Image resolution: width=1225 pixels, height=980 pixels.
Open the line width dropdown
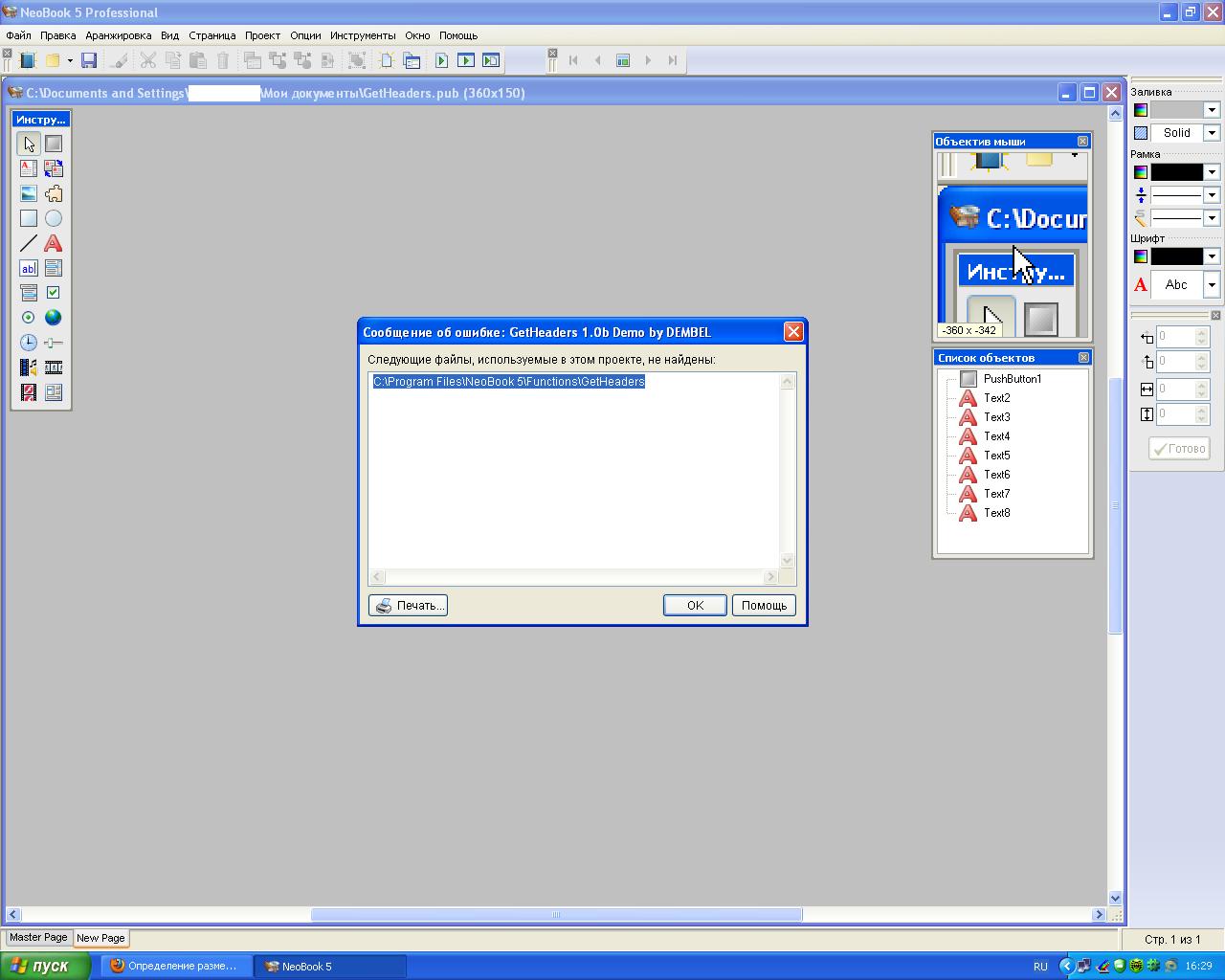pyautogui.click(x=1212, y=195)
